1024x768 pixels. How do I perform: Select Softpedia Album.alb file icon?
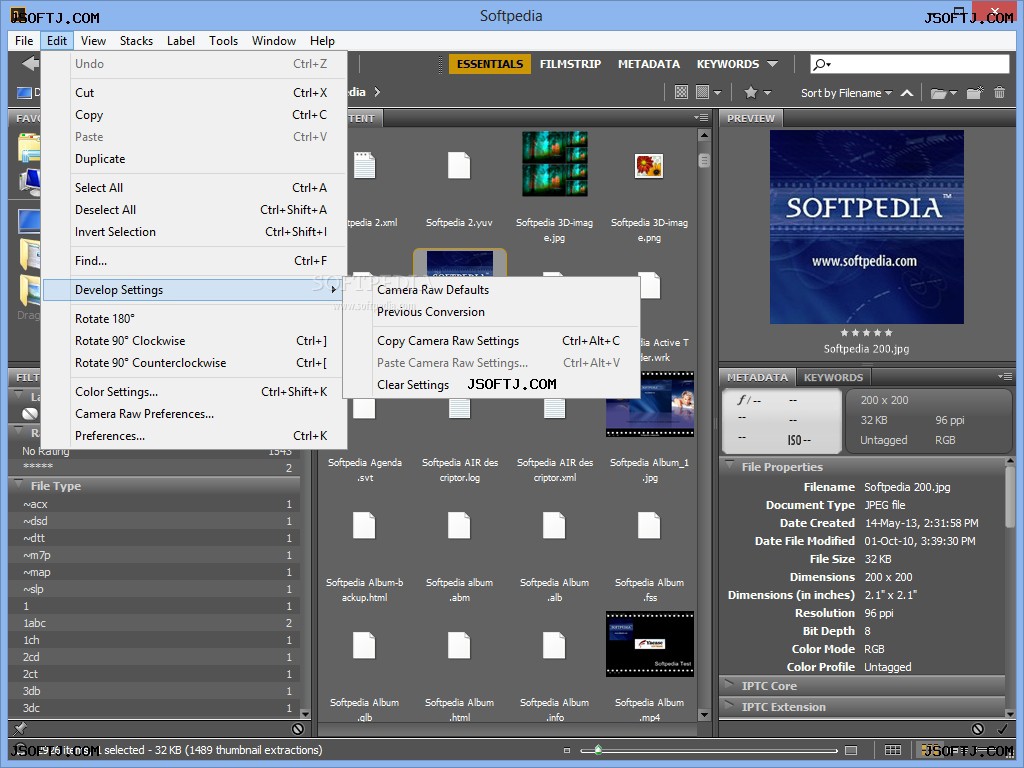(554, 526)
